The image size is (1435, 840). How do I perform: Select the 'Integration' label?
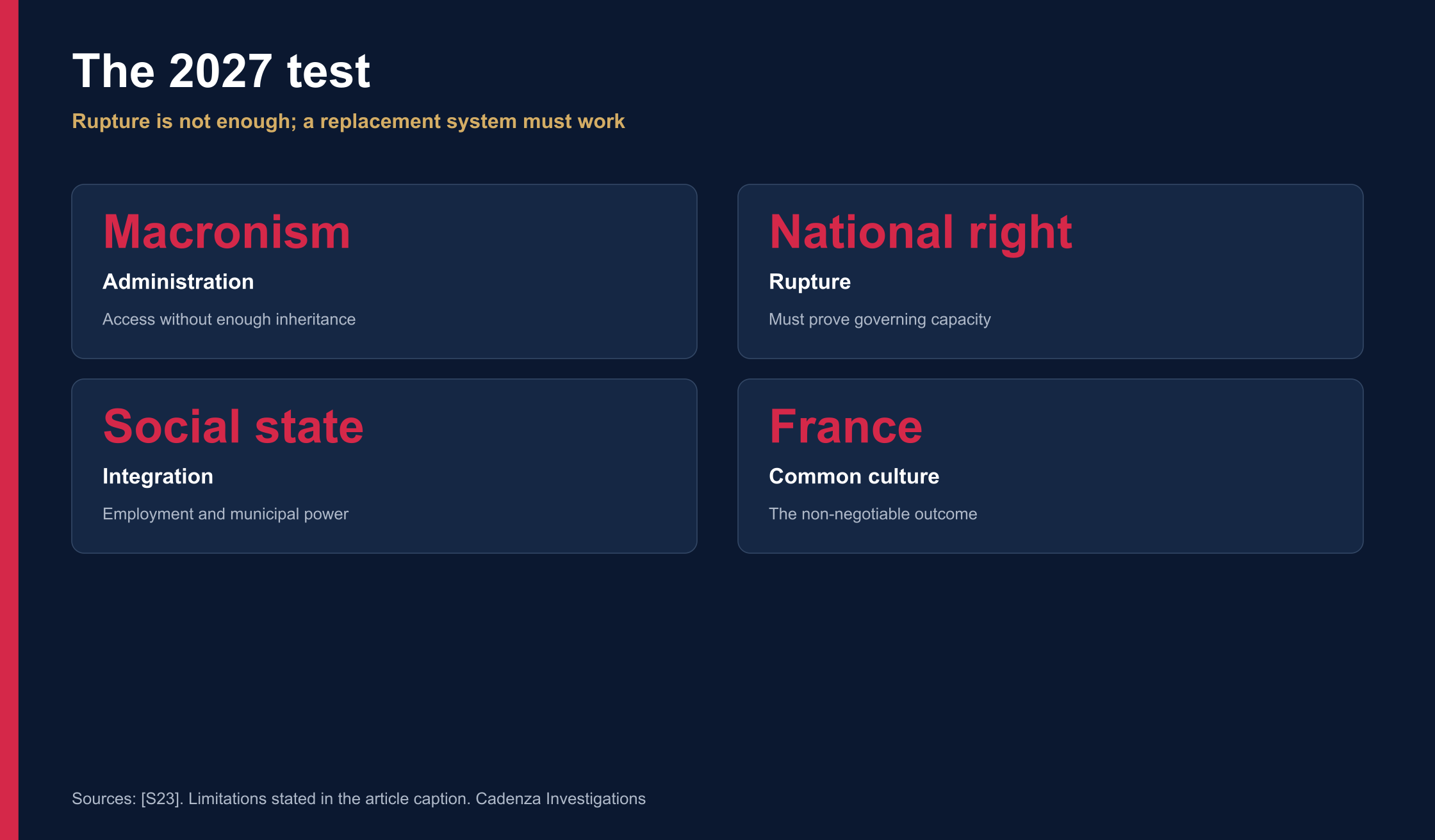pos(158,477)
